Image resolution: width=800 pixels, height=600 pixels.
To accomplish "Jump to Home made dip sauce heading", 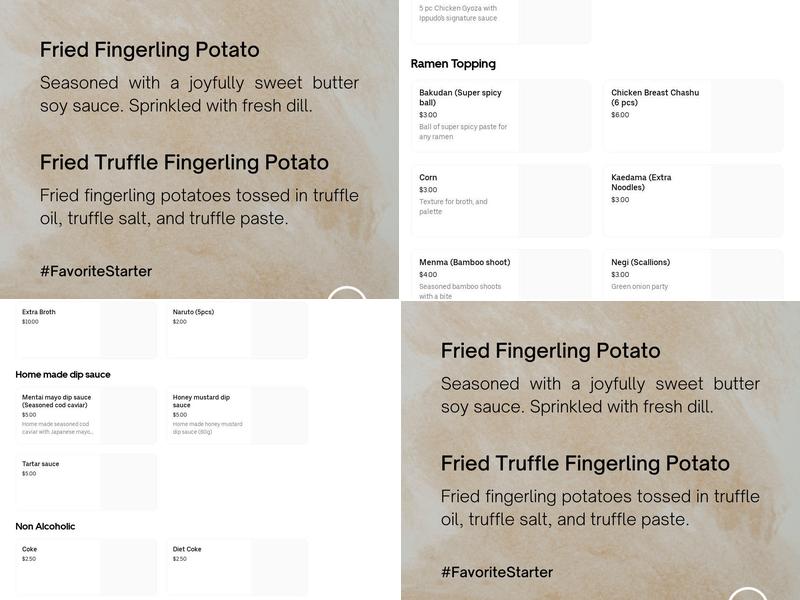I will (x=63, y=375).
